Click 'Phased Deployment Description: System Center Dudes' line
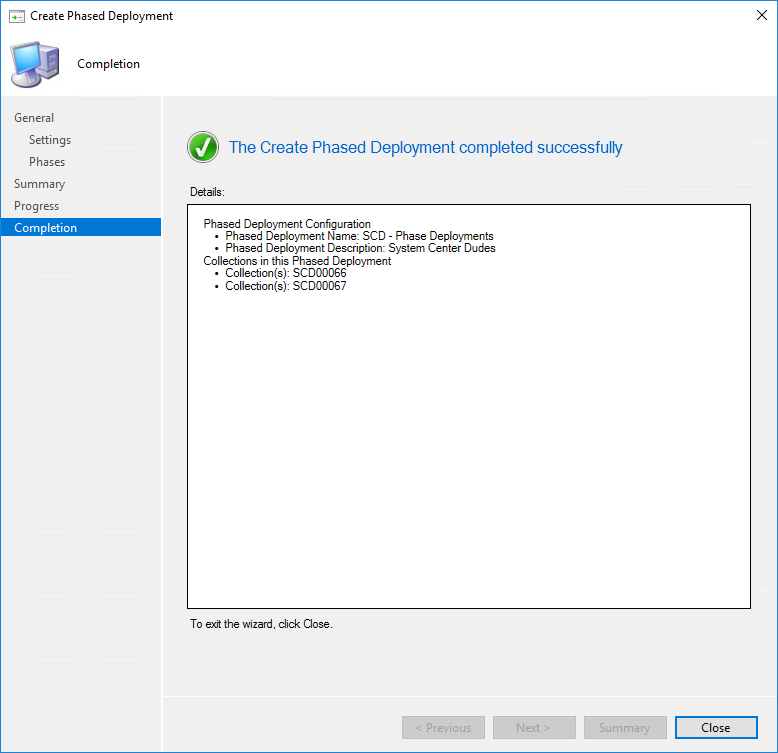The image size is (778, 753). click(360, 248)
